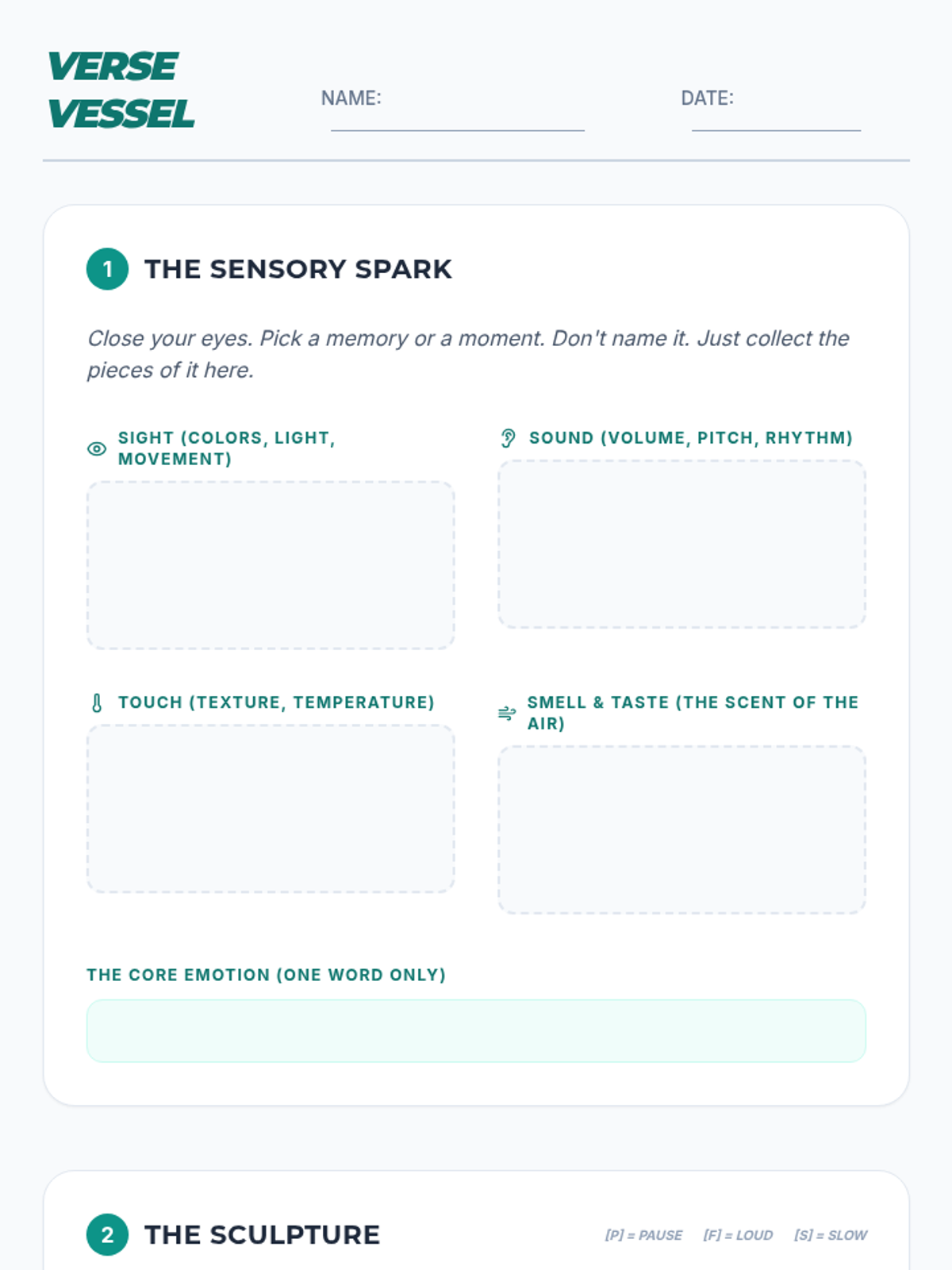Image resolution: width=952 pixels, height=1270 pixels.
Task: Click The Sensory Spark heading
Action: (297, 269)
